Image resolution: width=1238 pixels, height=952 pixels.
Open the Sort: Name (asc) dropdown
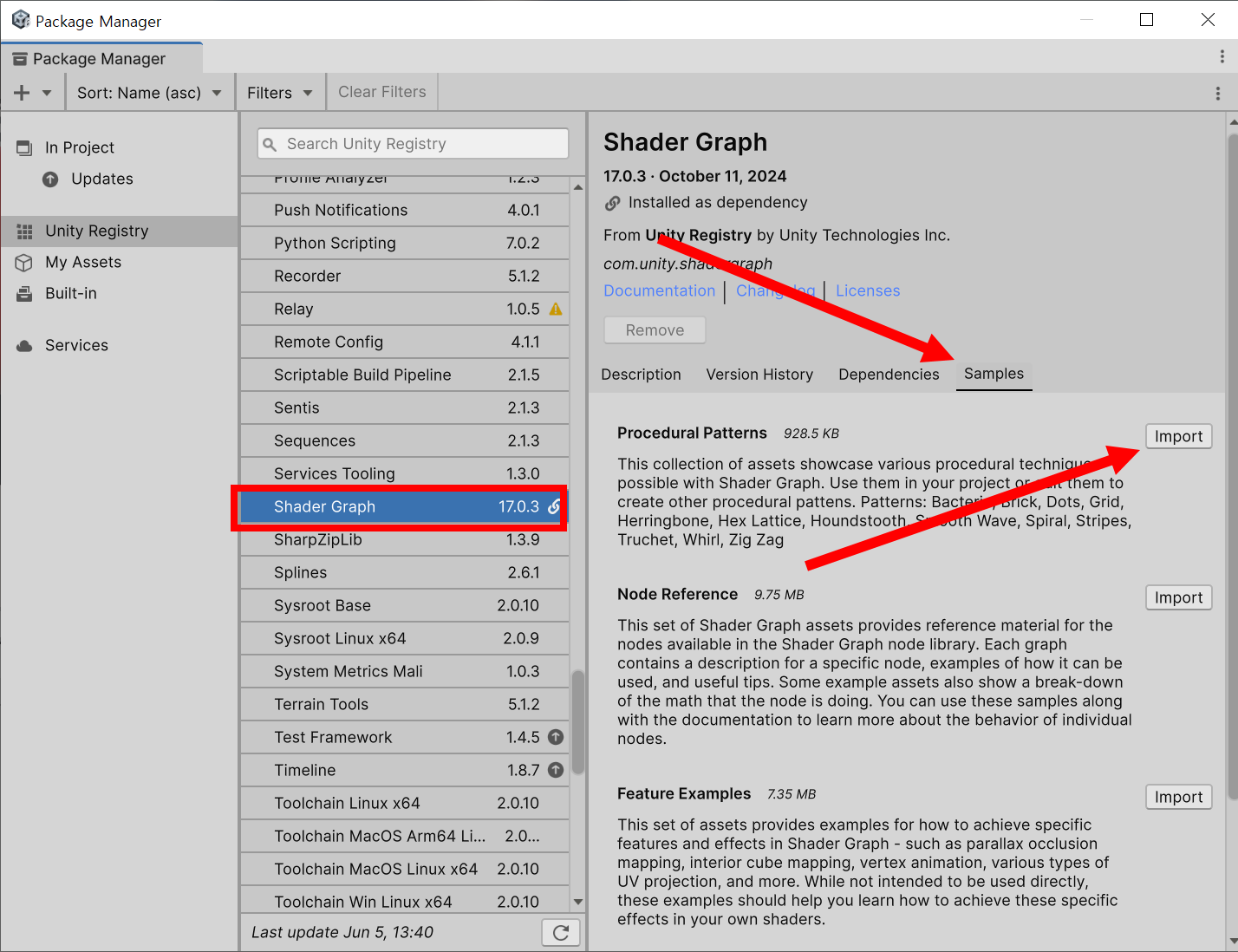149,93
